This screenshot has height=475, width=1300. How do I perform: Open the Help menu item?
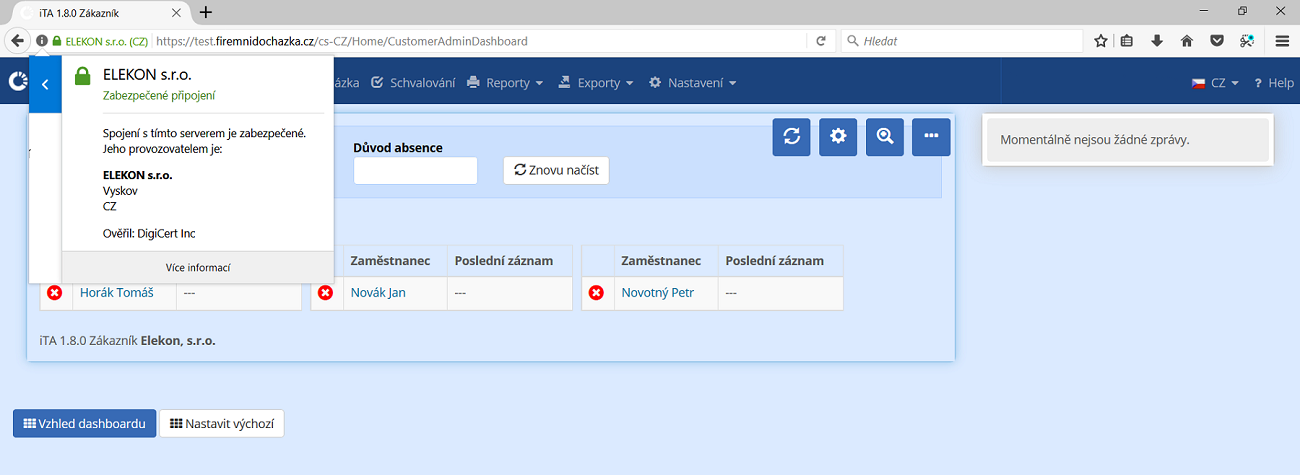coord(1273,83)
